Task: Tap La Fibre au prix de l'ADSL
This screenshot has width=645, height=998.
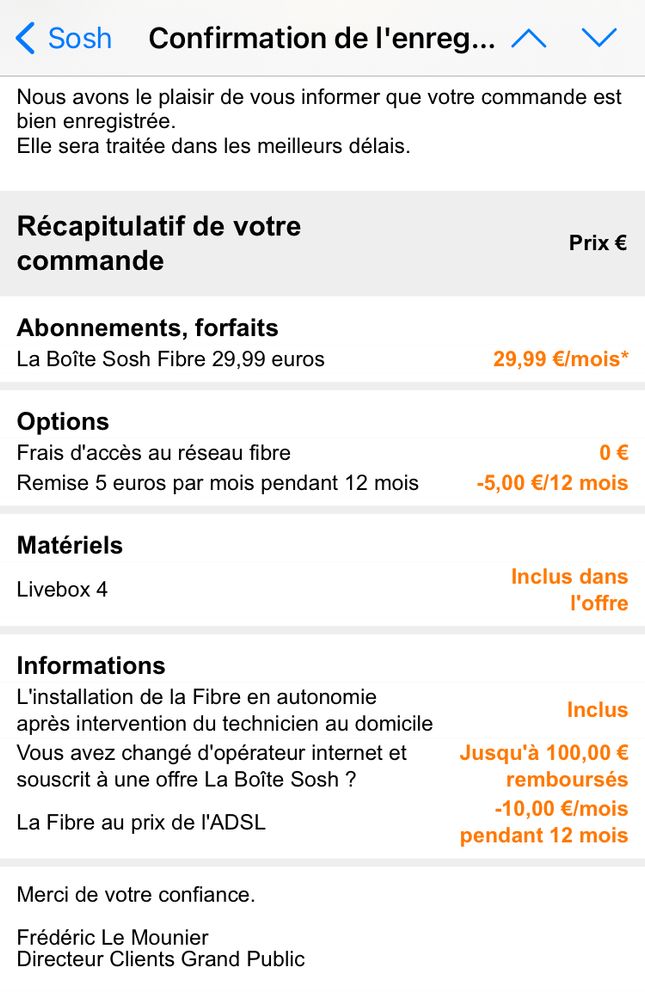Action: 141,823
